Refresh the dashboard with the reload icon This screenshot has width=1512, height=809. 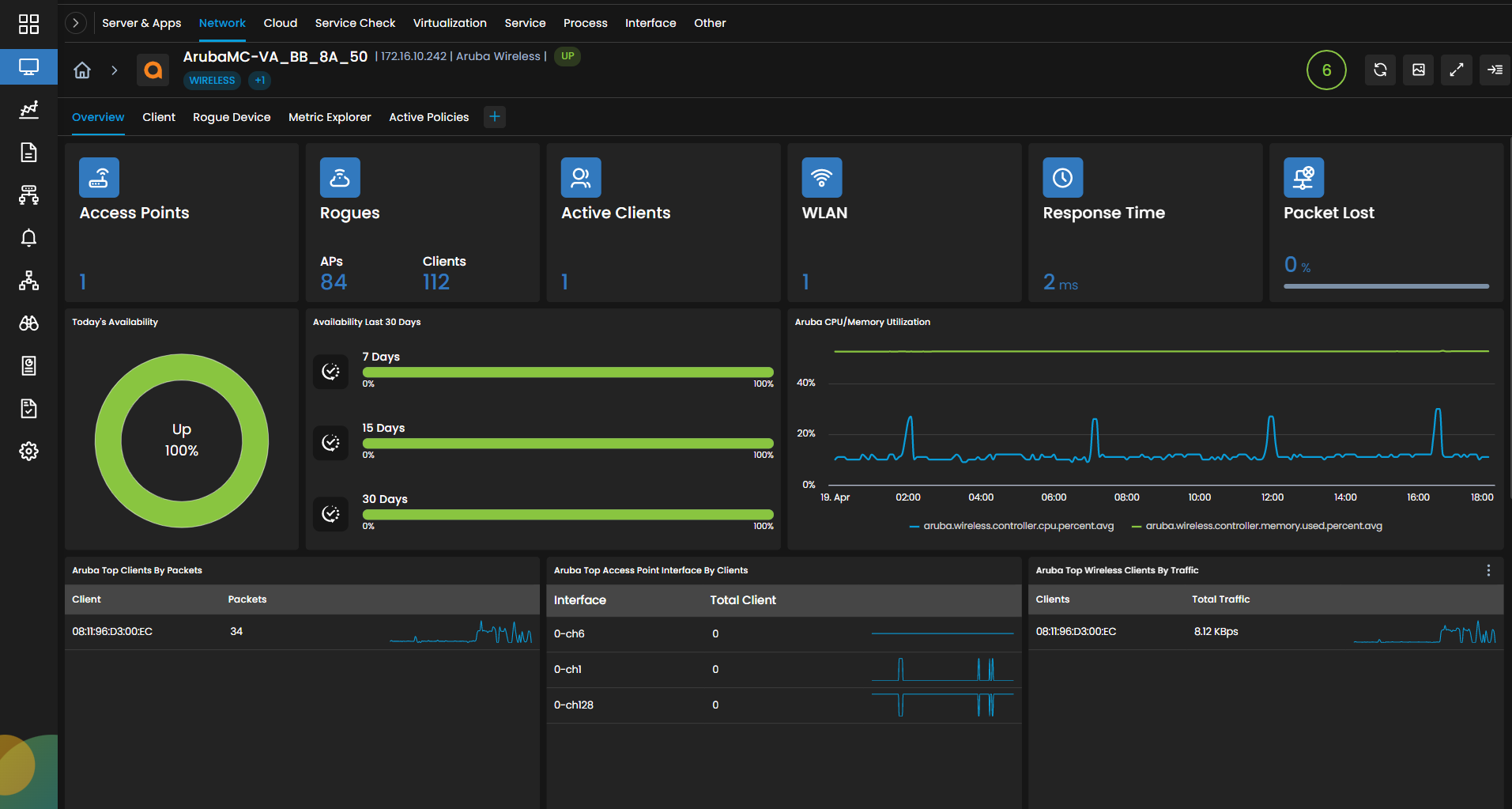(1380, 70)
